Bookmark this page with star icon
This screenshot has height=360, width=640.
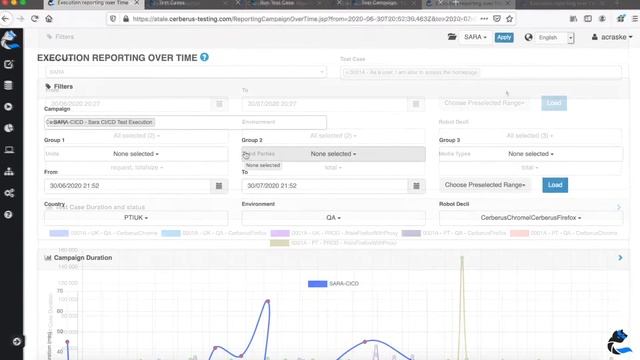tap(509, 19)
